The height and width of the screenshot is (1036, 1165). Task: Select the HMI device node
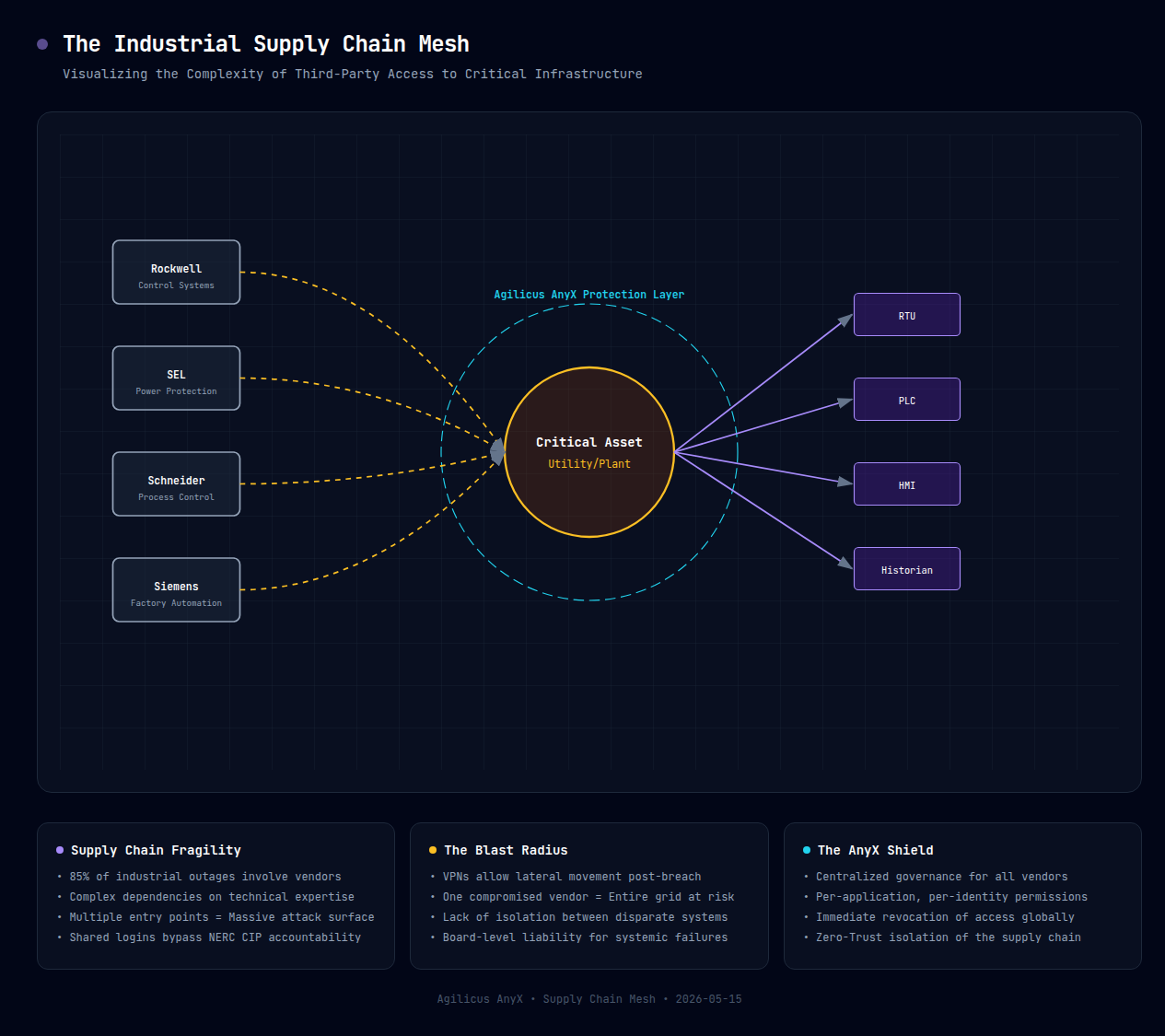[907, 484]
